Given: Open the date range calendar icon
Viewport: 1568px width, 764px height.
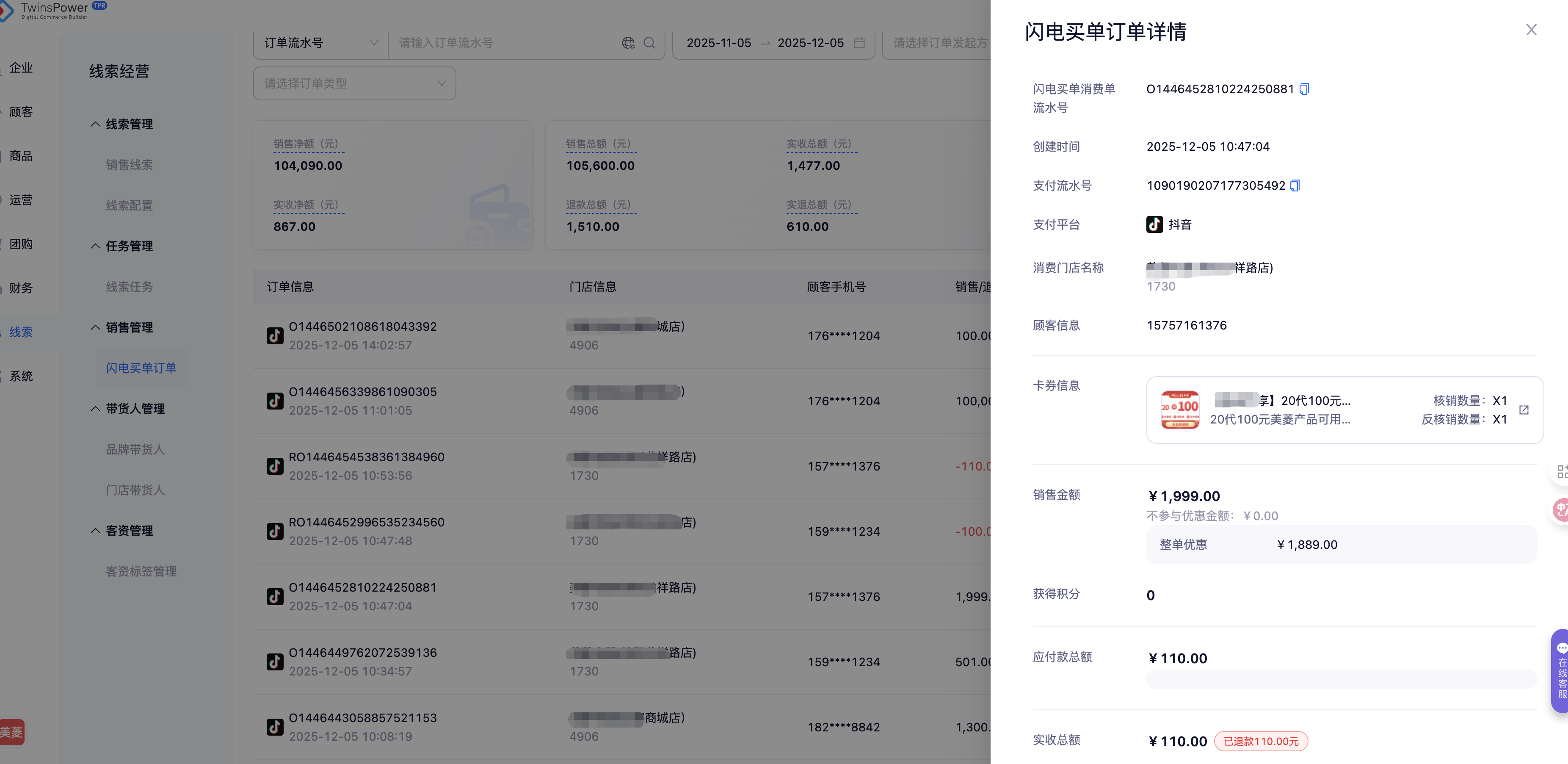Looking at the screenshot, I should 859,43.
